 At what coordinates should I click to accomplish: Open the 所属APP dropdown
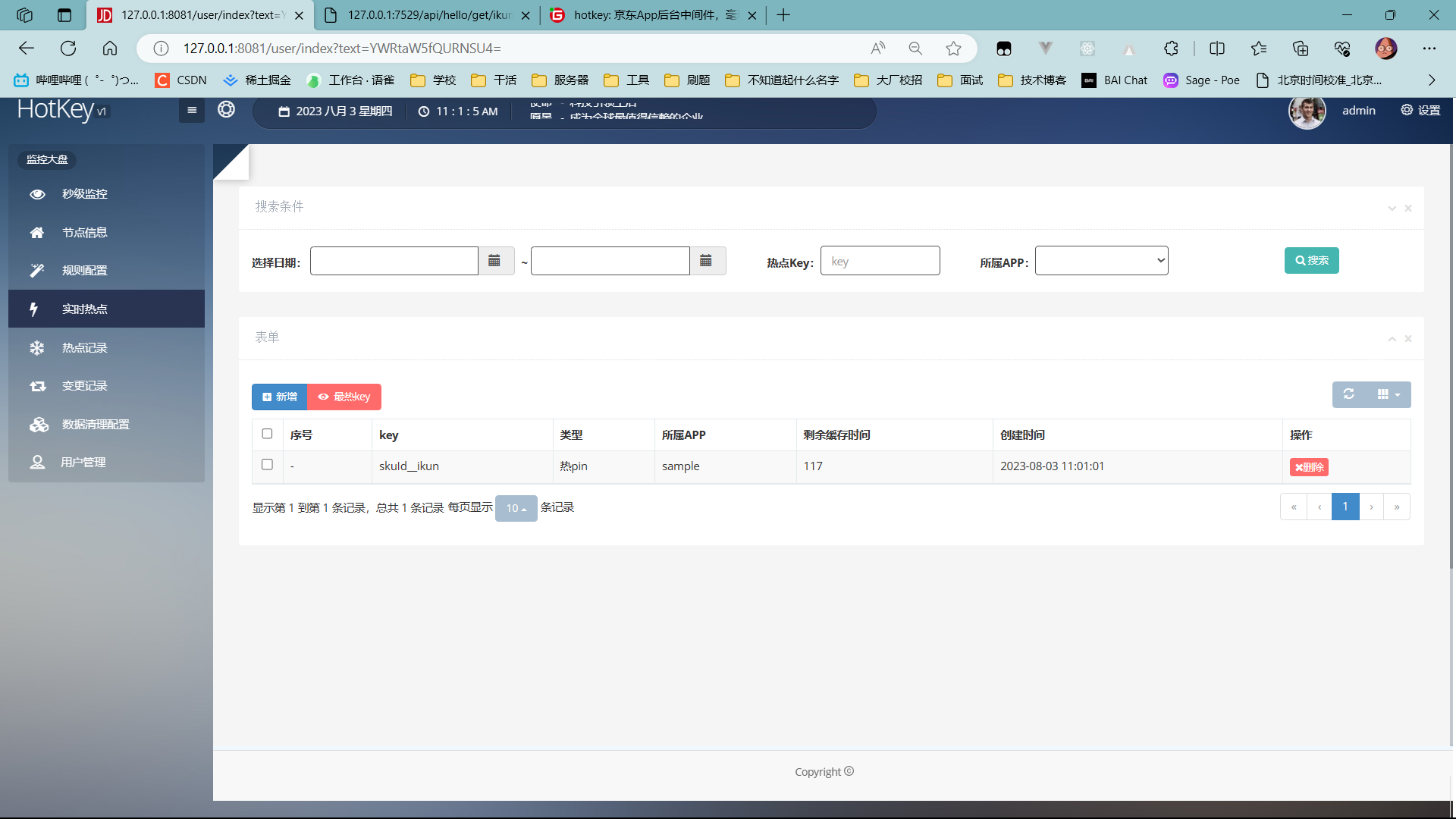pos(1101,261)
